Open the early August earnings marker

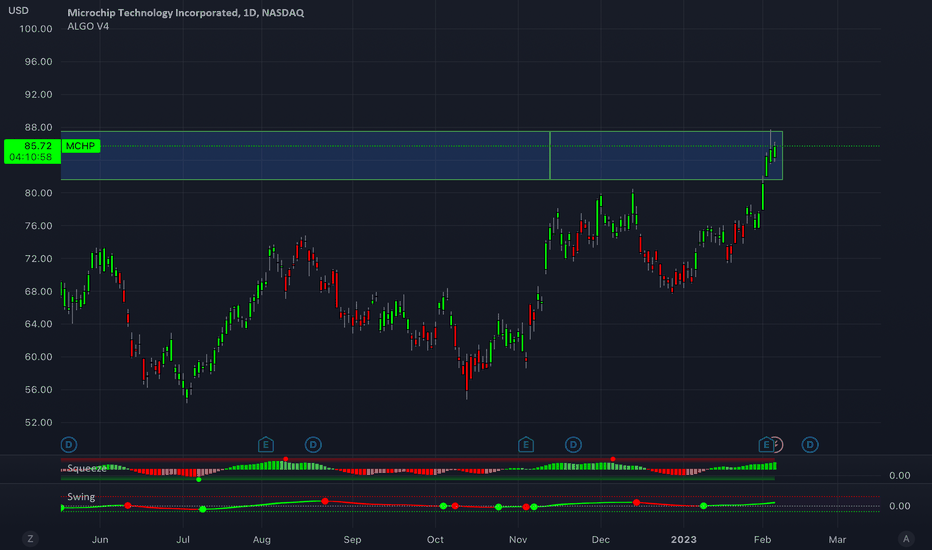tap(266, 444)
